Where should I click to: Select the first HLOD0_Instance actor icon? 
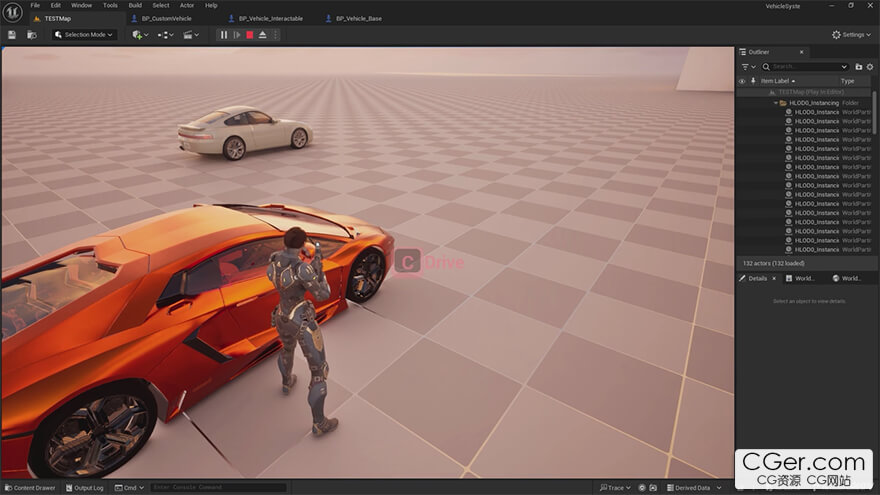[789, 112]
